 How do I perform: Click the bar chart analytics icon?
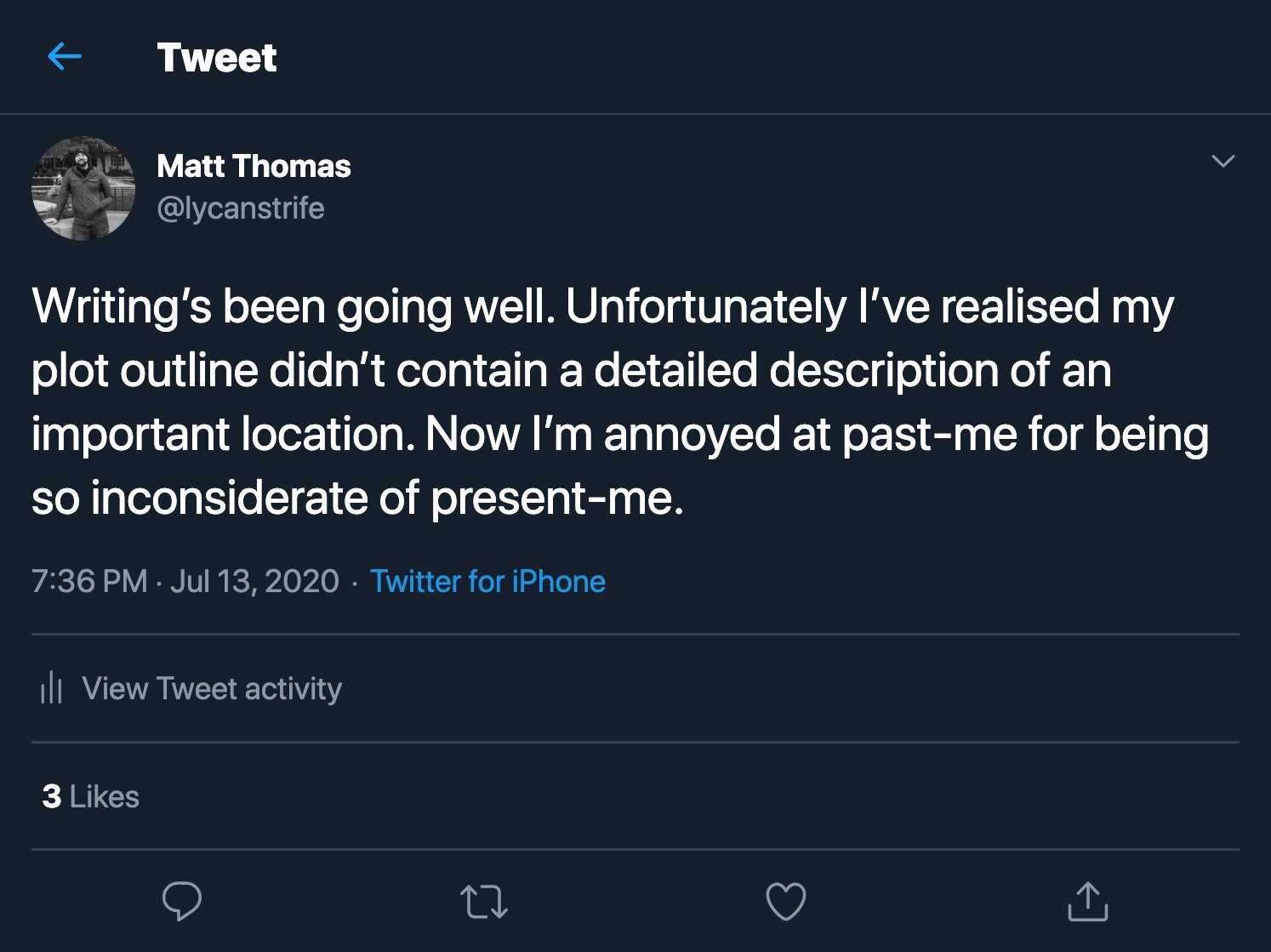click(51, 687)
